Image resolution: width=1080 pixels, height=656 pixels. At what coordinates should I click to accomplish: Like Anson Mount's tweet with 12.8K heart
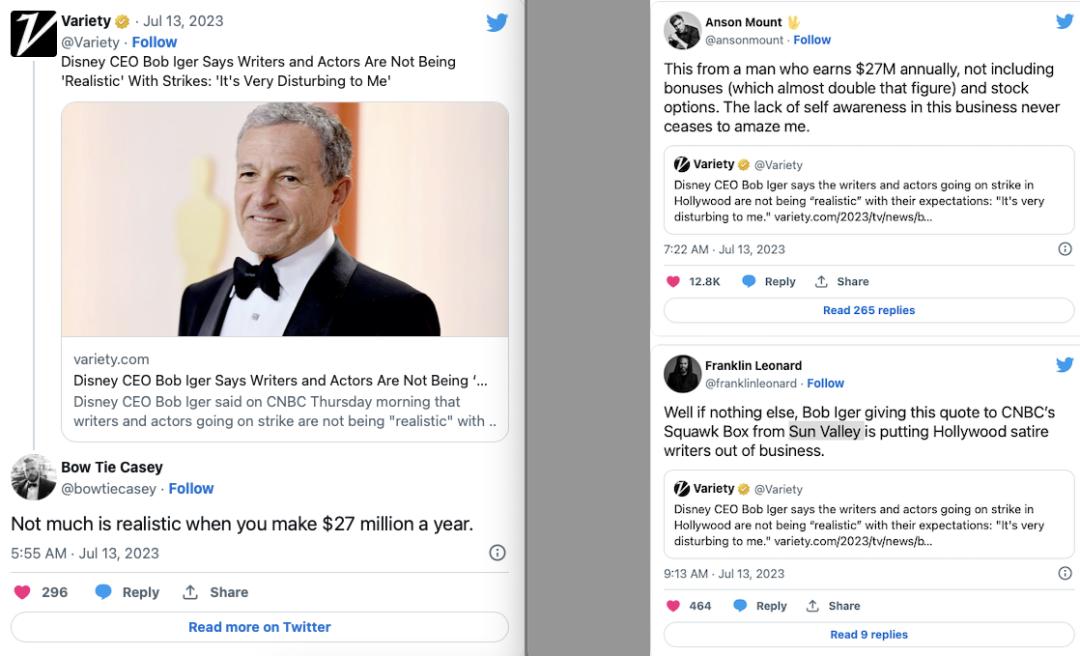(x=673, y=282)
